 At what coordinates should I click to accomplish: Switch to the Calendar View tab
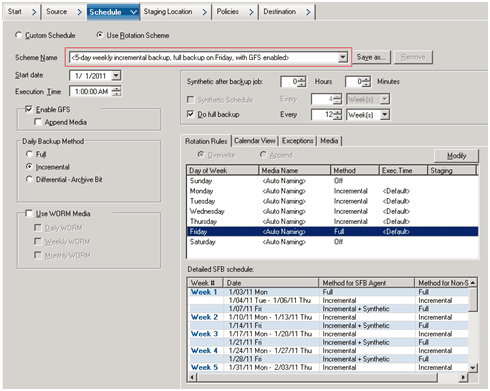tap(255, 141)
